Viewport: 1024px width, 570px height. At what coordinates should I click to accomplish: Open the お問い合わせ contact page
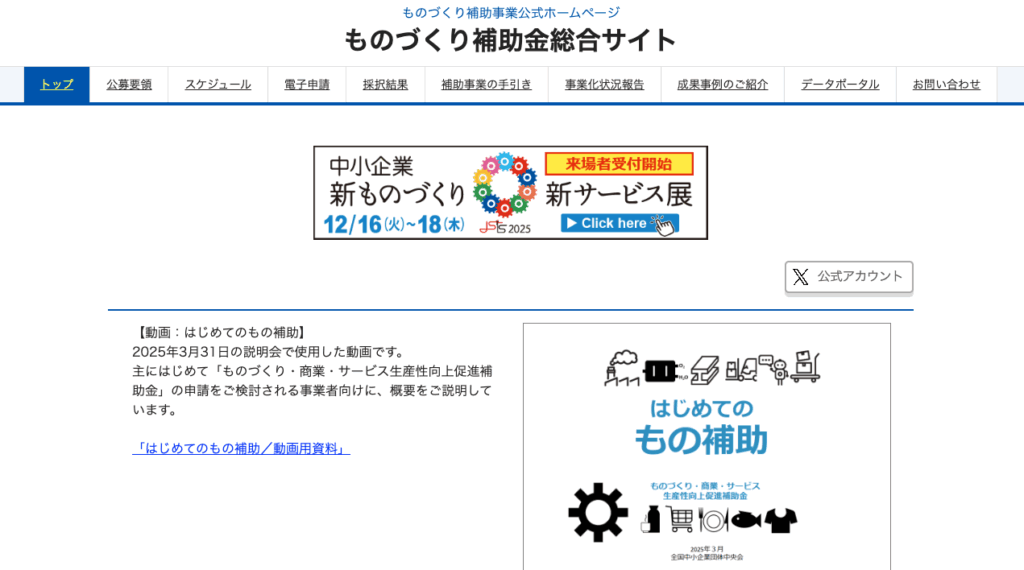pyautogui.click(x=946, y=85)
